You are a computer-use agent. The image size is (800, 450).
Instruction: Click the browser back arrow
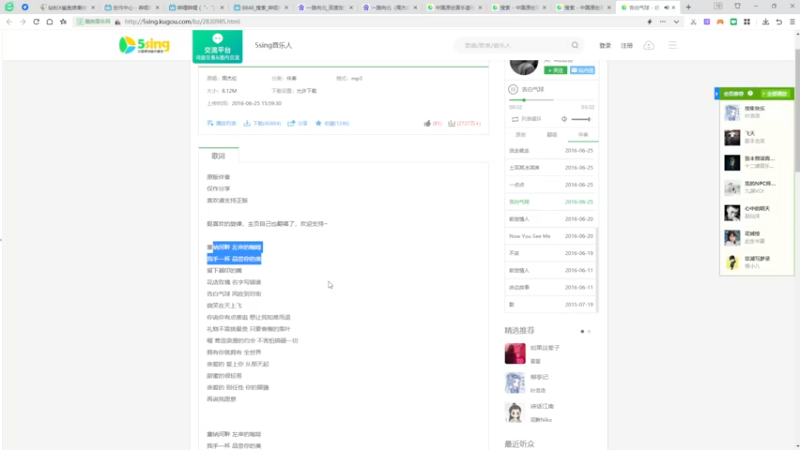point(9,22)
